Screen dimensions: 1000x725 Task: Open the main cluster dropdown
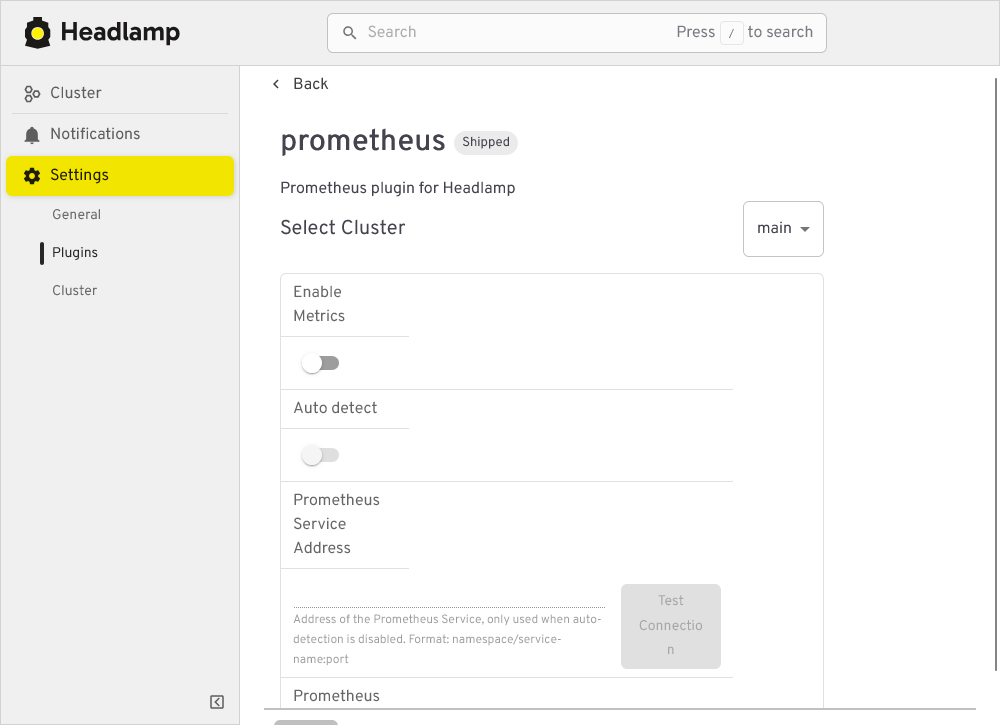click(783, 228)
